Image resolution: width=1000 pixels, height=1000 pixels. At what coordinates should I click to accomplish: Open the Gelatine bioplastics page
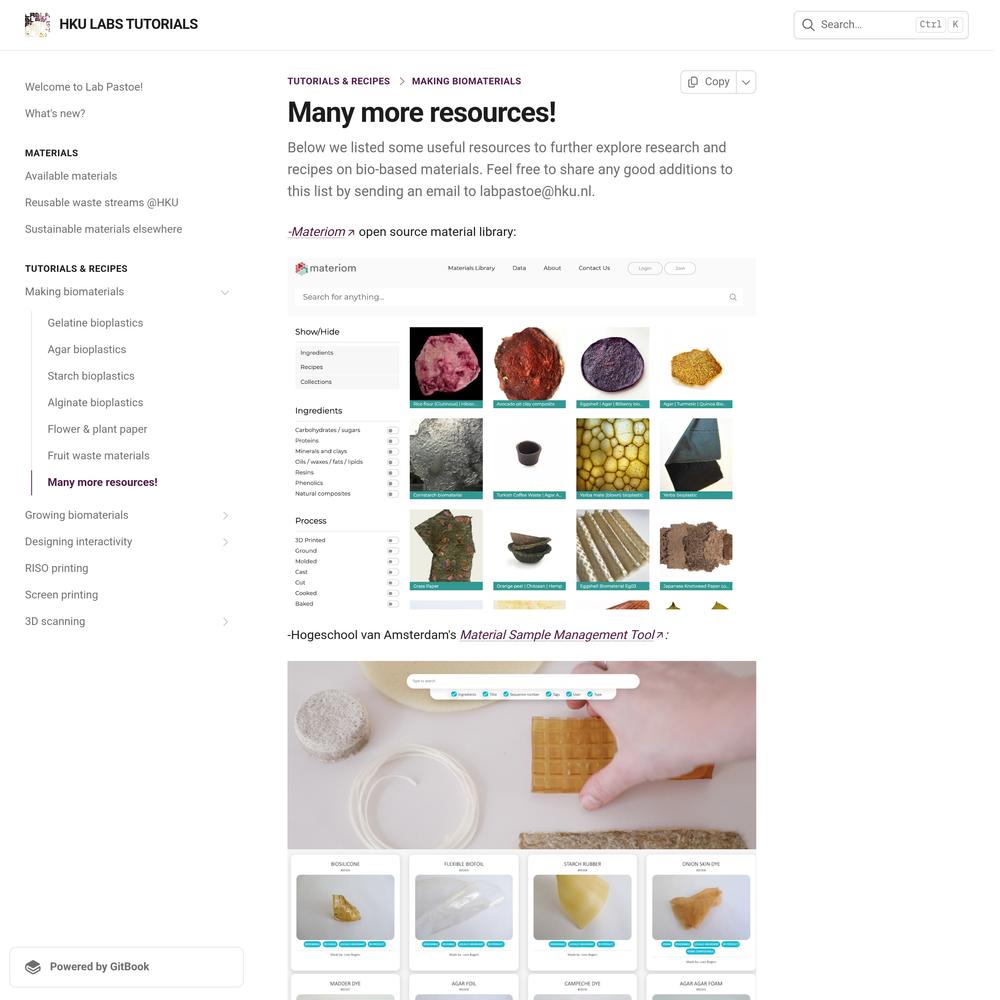coord(95,323)
